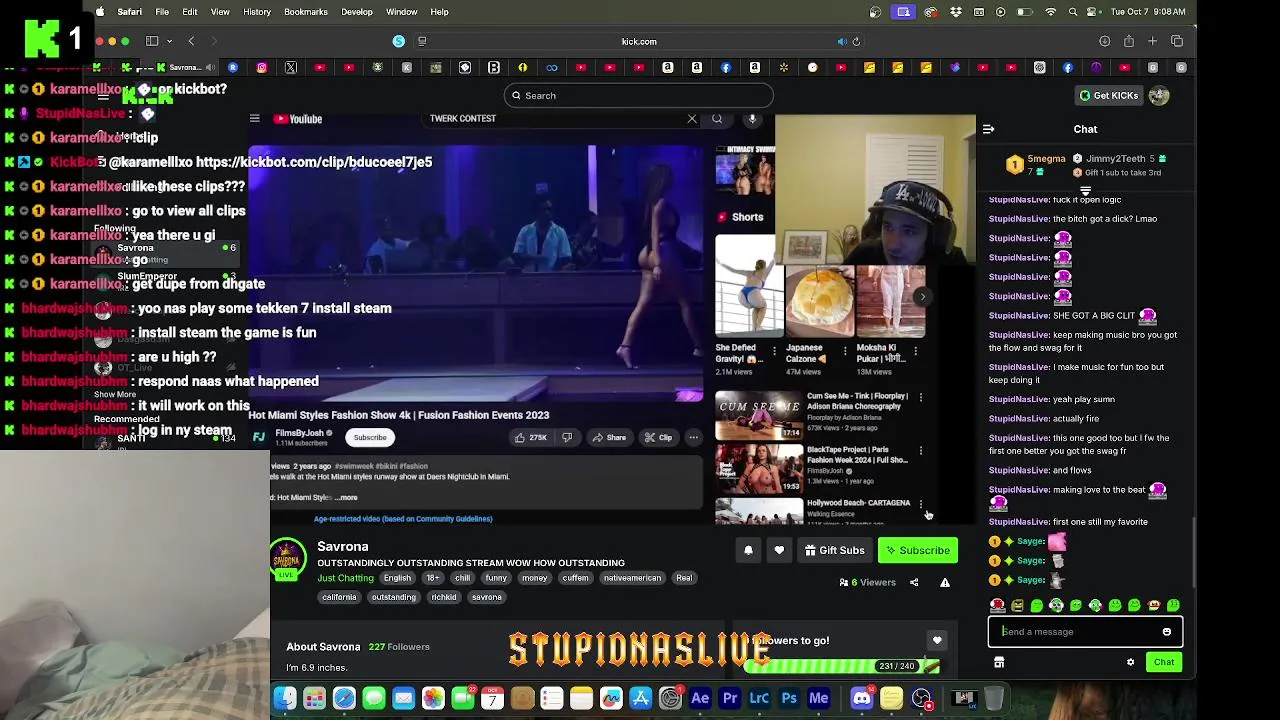Open Safari Window menu
Screen dimensions: 1280x720
pos(401,12)
